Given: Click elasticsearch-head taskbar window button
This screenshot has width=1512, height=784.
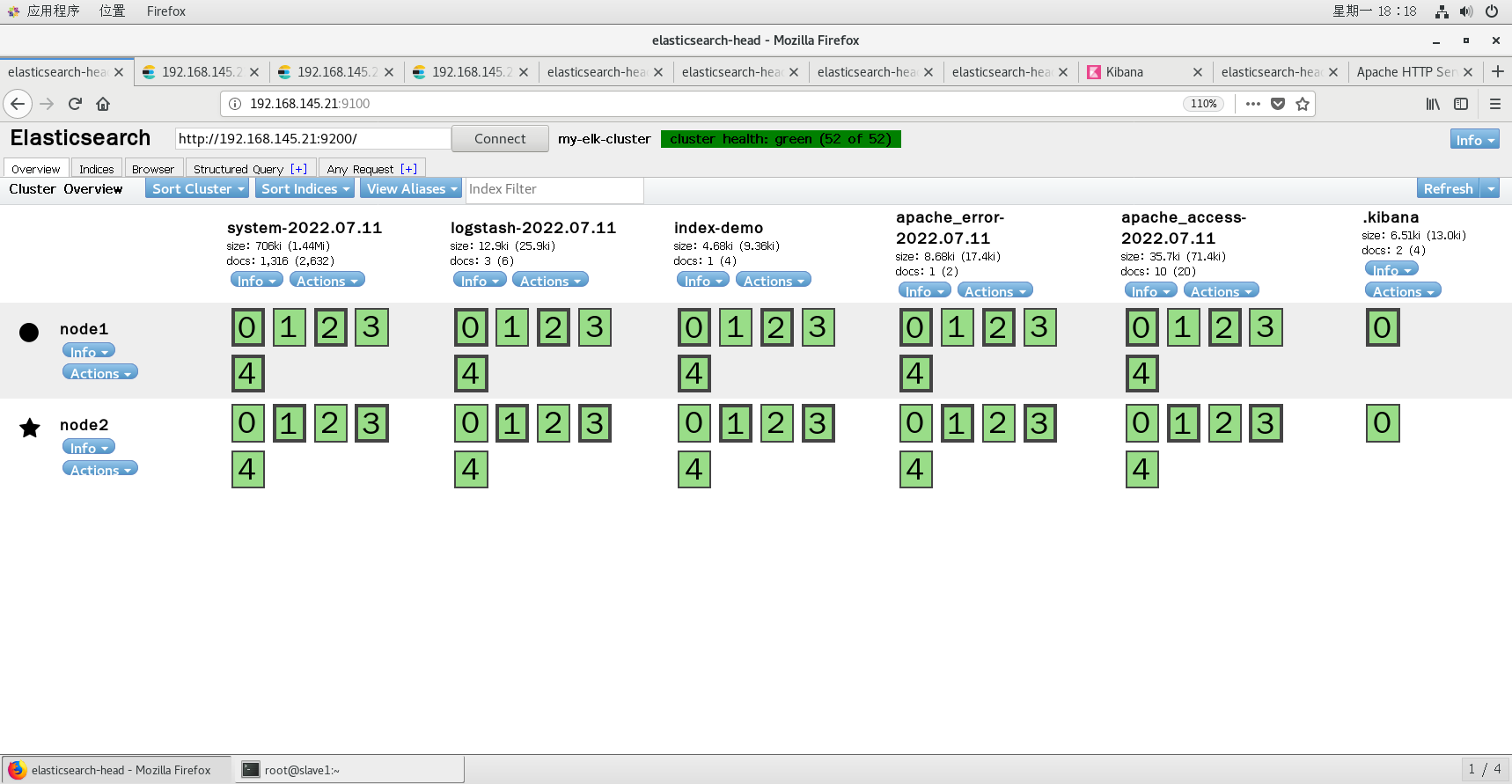Looking at the screenshot, I should click(116, 770).
